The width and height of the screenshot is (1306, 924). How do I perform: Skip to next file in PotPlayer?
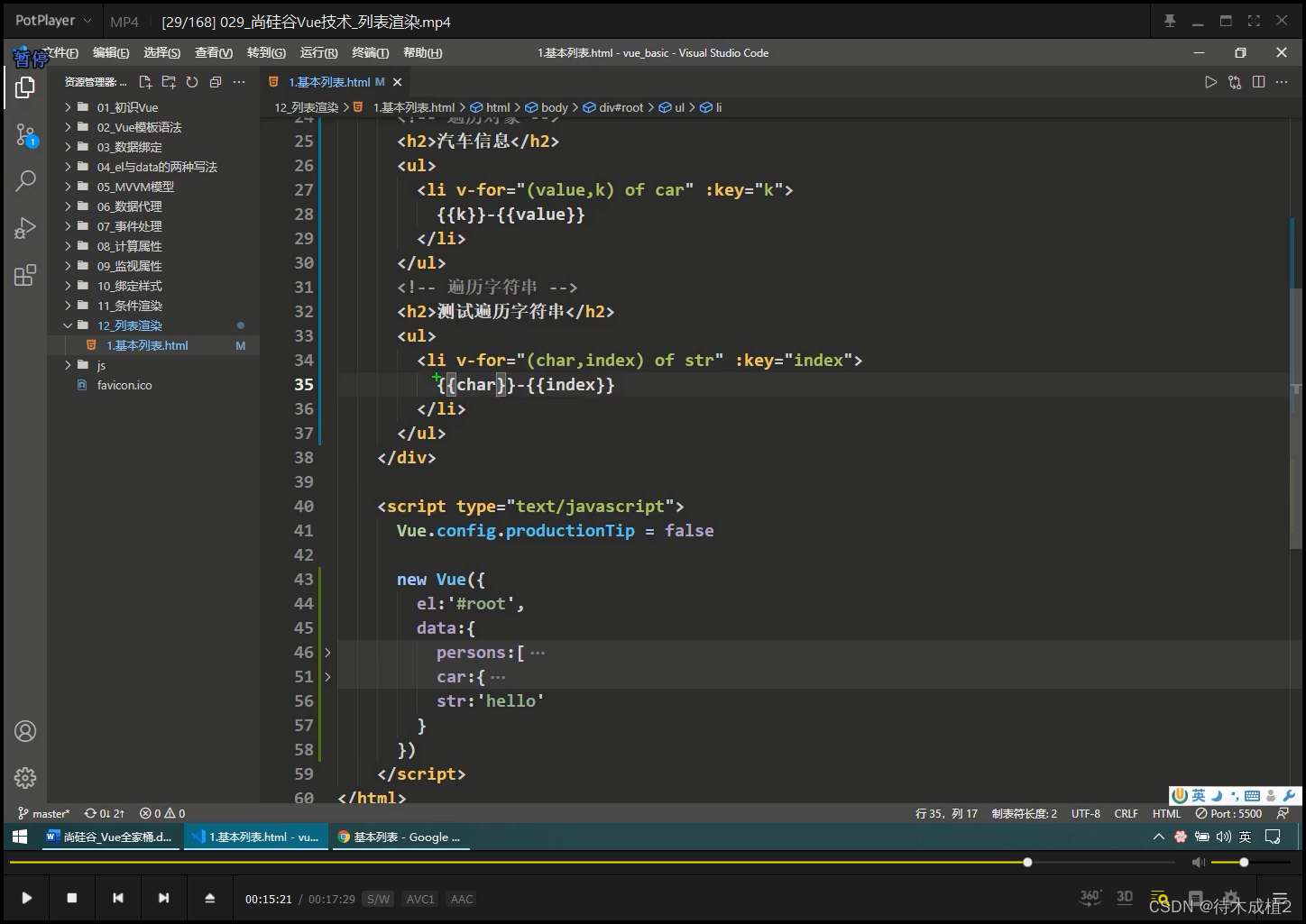(x=163, y=898)
